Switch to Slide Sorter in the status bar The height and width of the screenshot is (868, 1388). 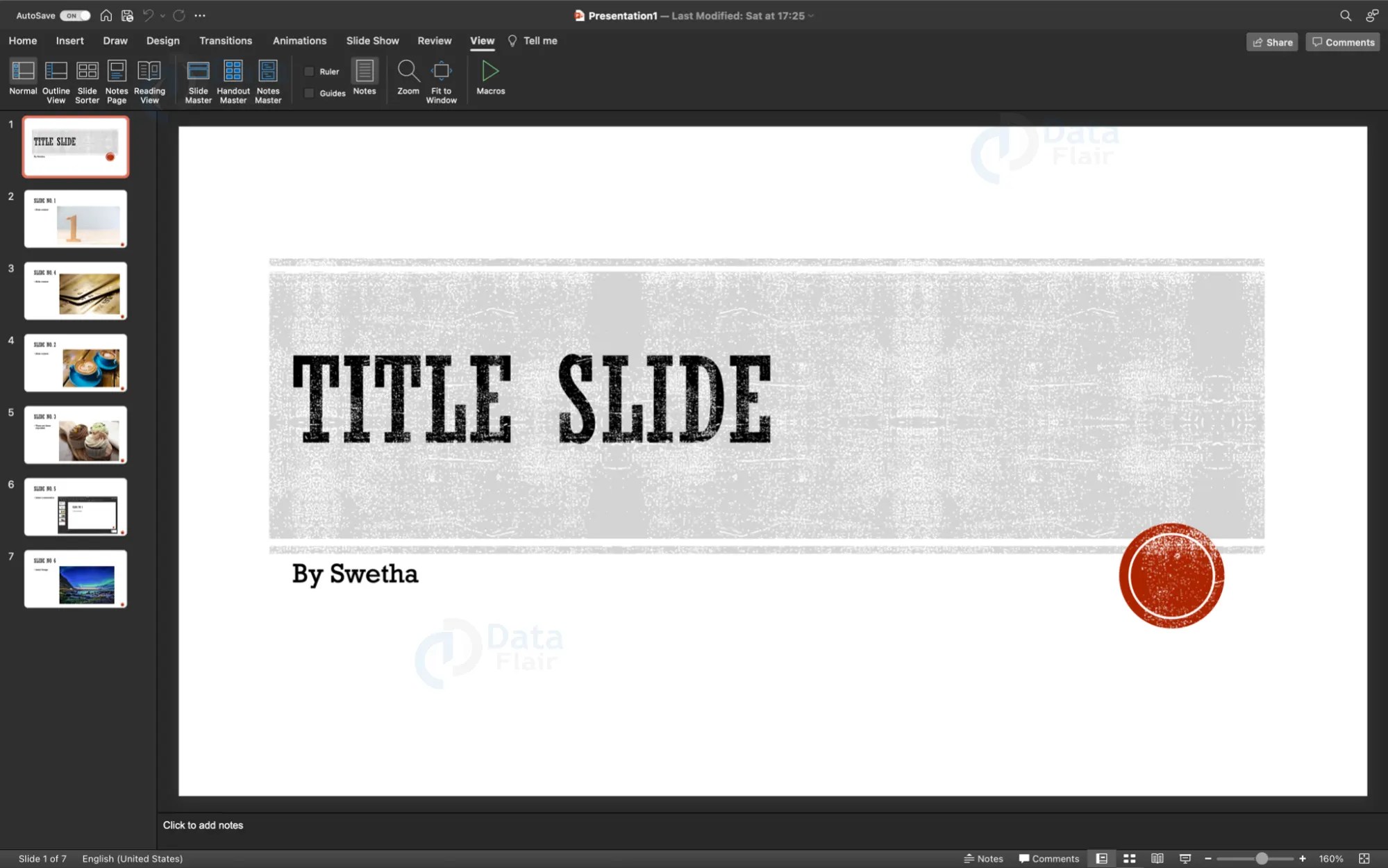coord(1130,858)
